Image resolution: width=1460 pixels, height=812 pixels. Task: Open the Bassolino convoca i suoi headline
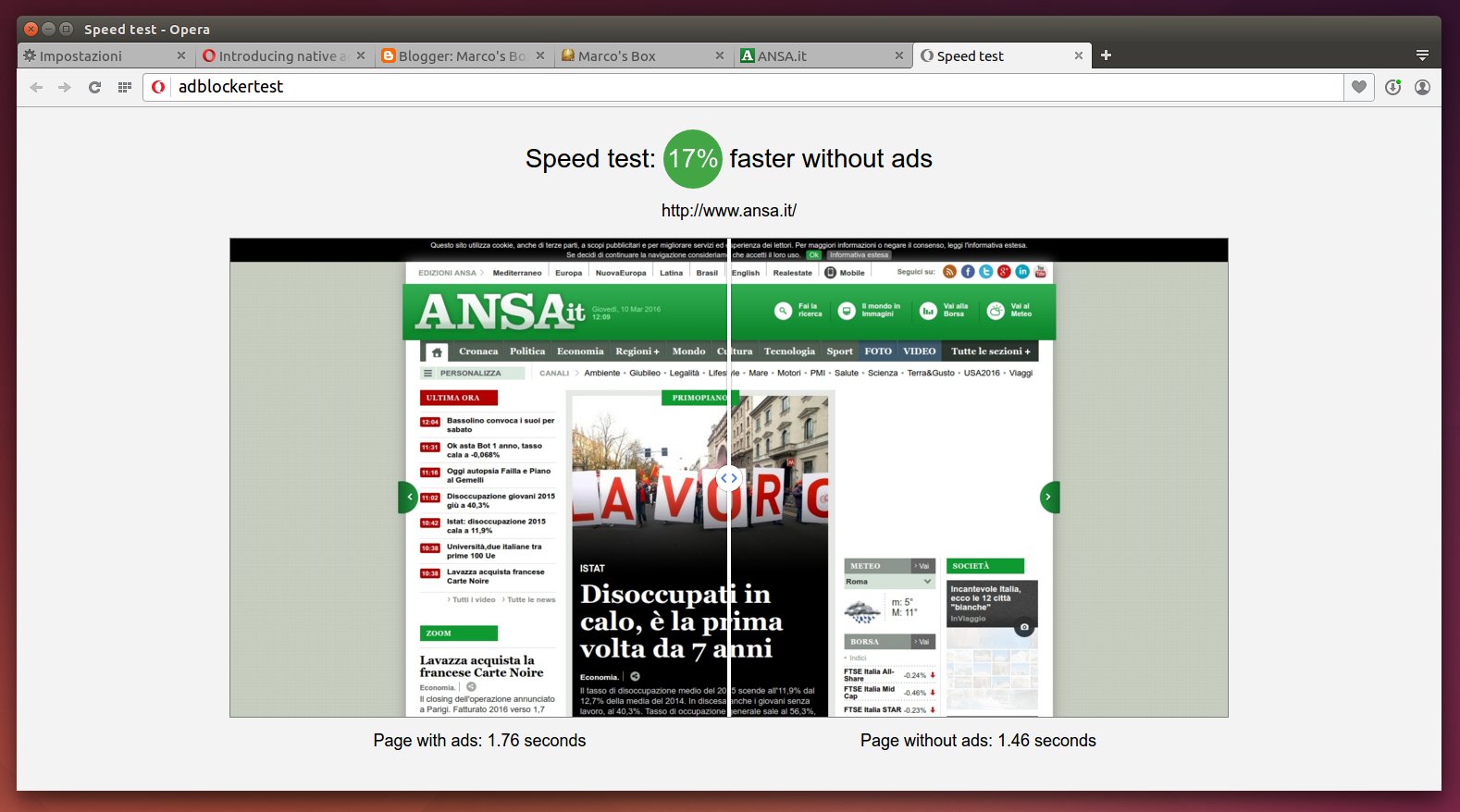coord(501,424)
